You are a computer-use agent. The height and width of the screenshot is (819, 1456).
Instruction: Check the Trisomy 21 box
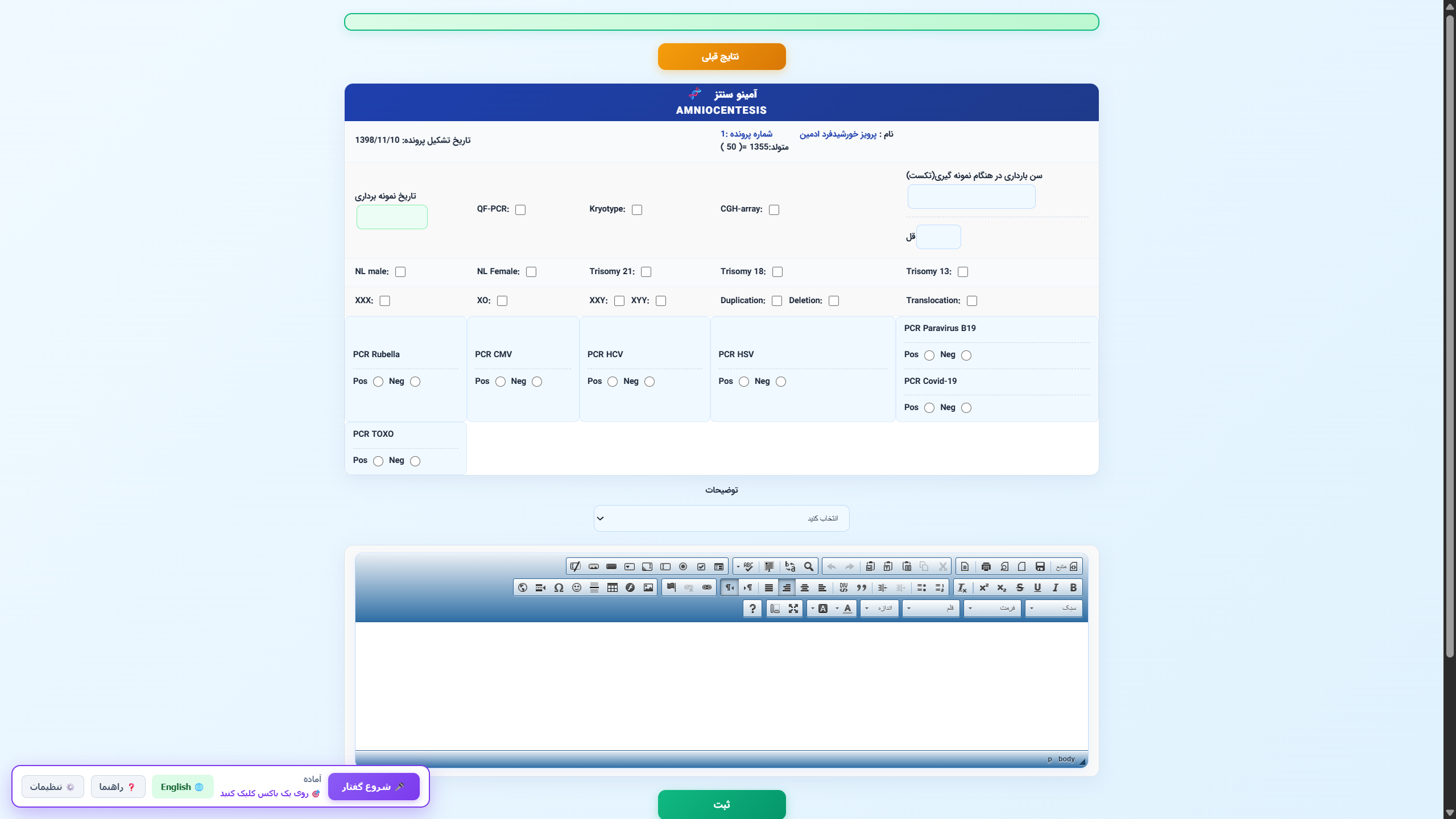click(646, 272)
